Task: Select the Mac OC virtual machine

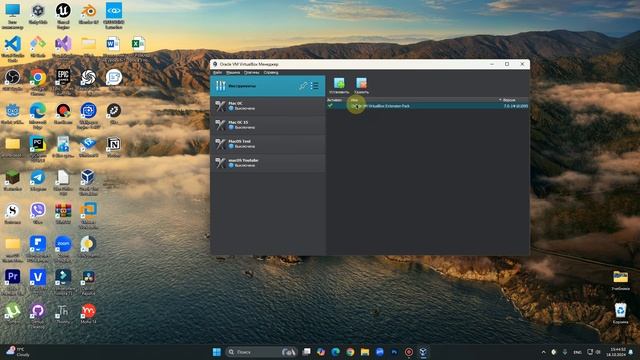Action: (x=268, y=106)
